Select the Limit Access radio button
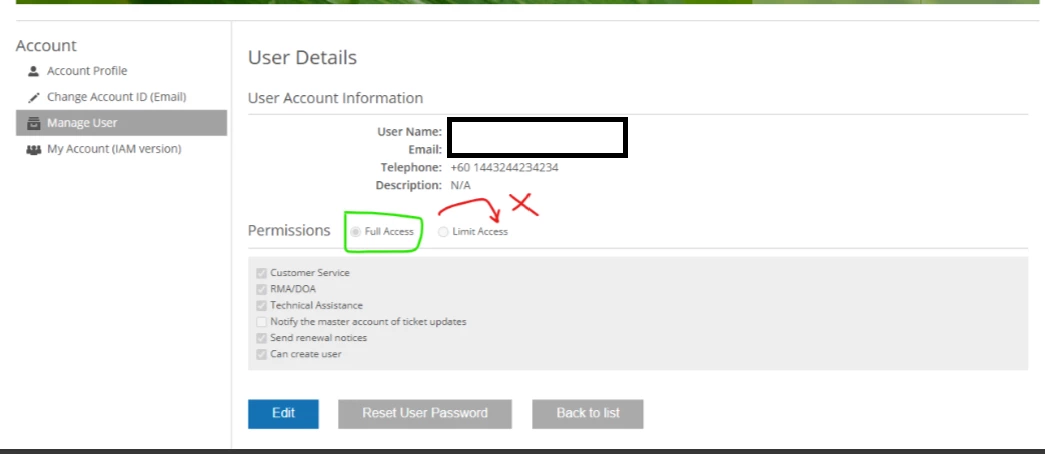This screenshot has height=454, width=1045. (x=443, y=231)
